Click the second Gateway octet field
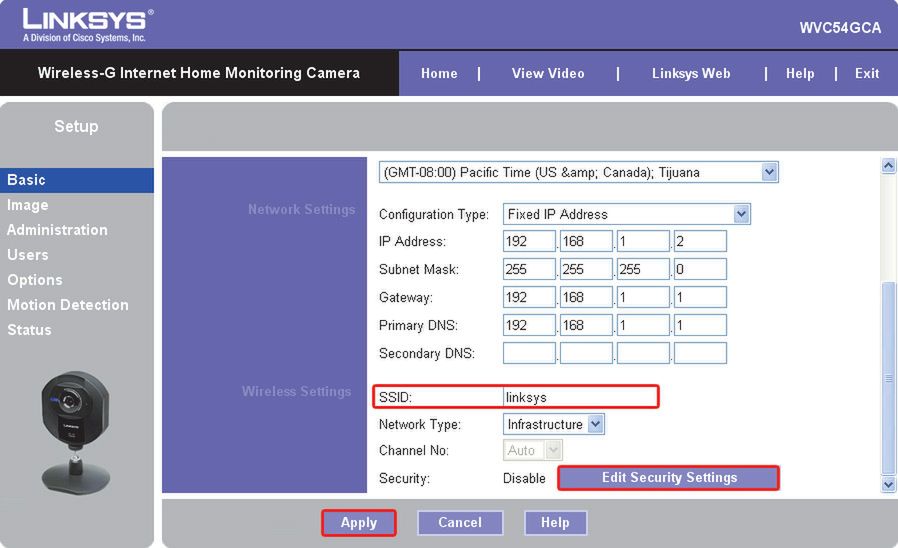Image resolution: width=898 pixels, height=548 pixels. 586,297
